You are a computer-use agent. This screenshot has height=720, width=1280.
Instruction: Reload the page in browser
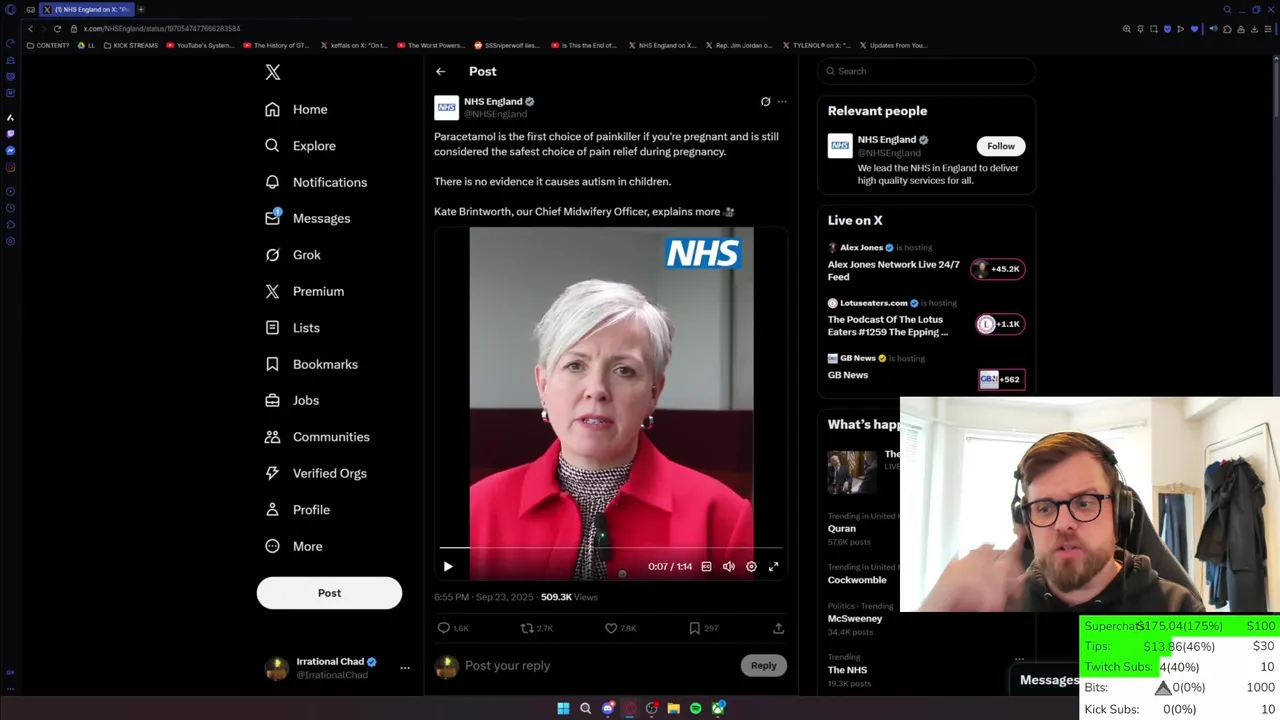point(57,28)
